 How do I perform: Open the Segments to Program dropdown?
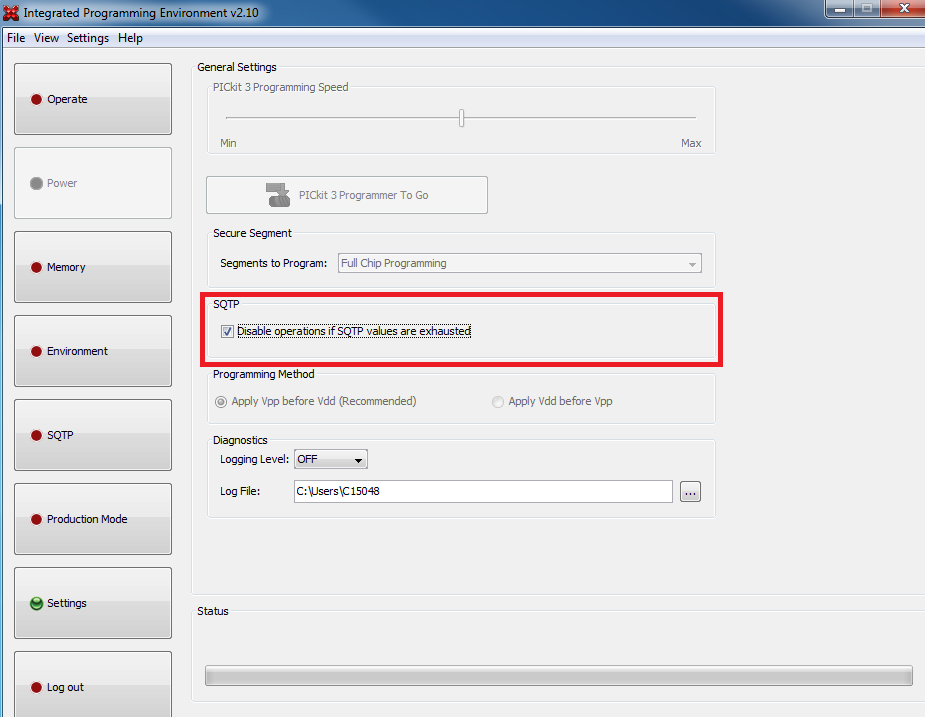[x=693, y=263]
